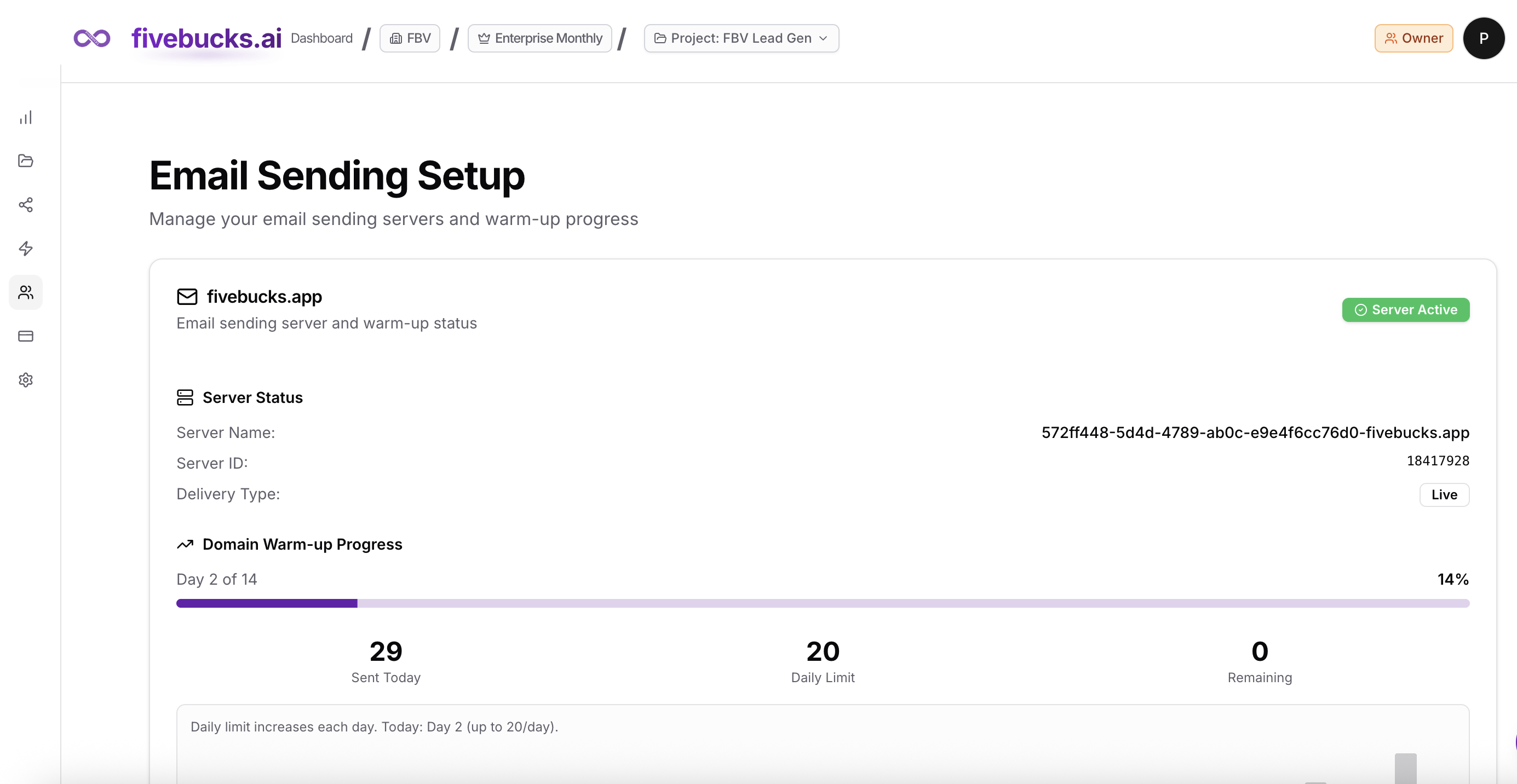Click the Owner role badge
Viewport: 1517px width, 784px height.
pos(1413,38)
